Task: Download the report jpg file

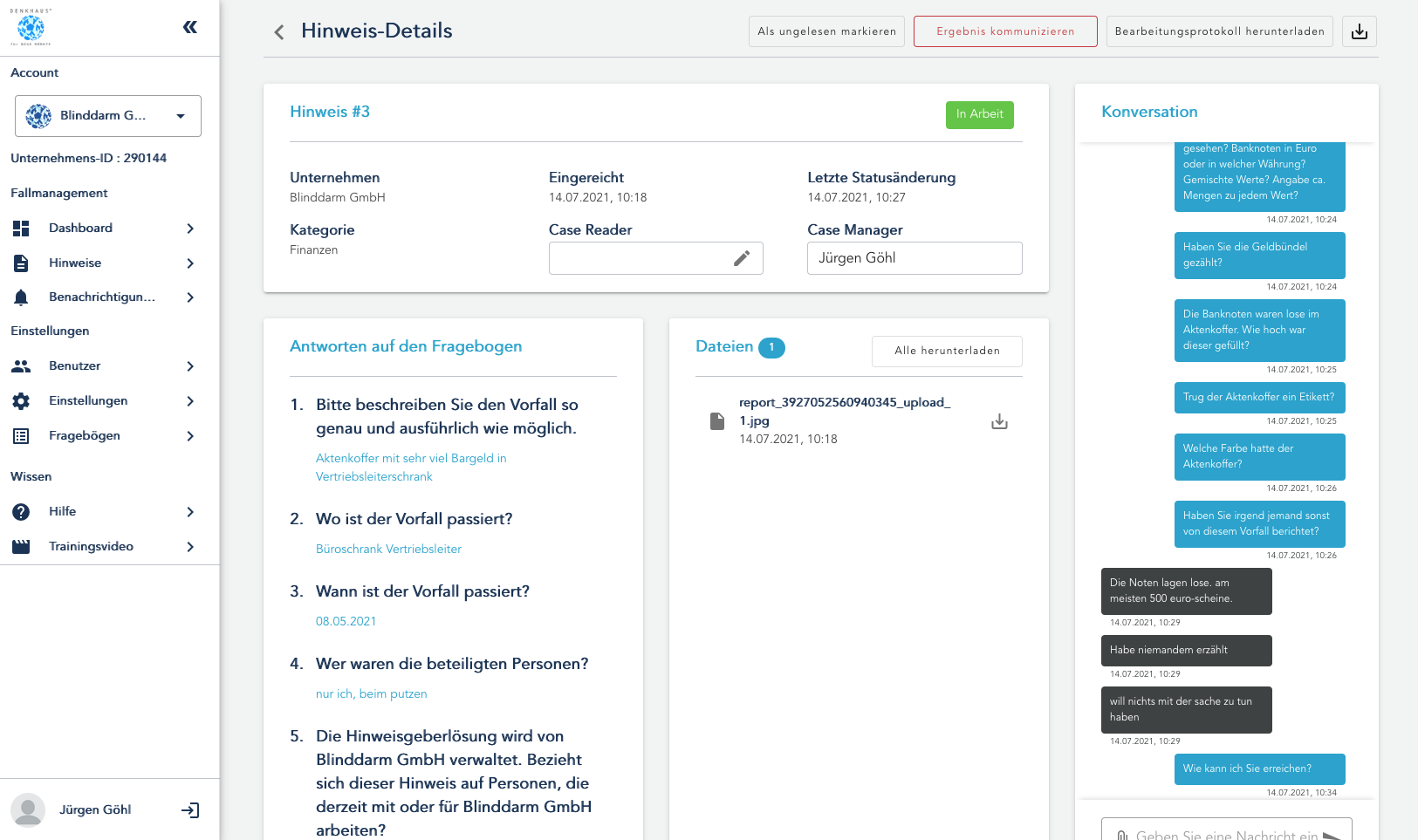Action: tap(999, 422)
